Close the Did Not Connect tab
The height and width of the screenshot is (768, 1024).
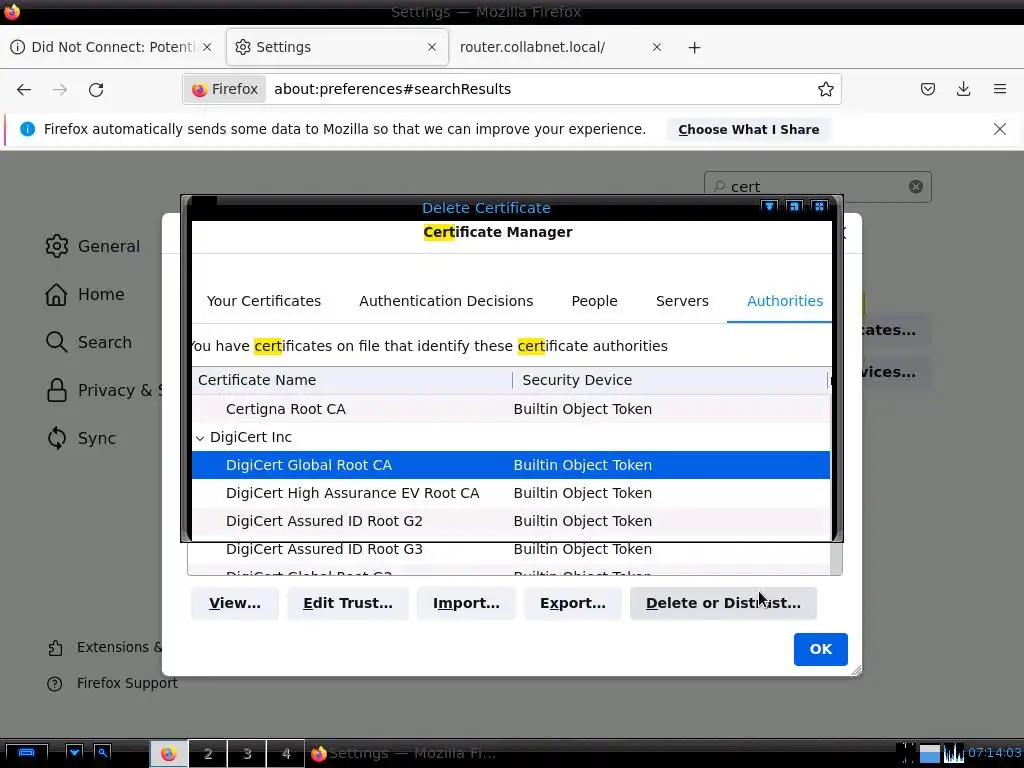207,47
